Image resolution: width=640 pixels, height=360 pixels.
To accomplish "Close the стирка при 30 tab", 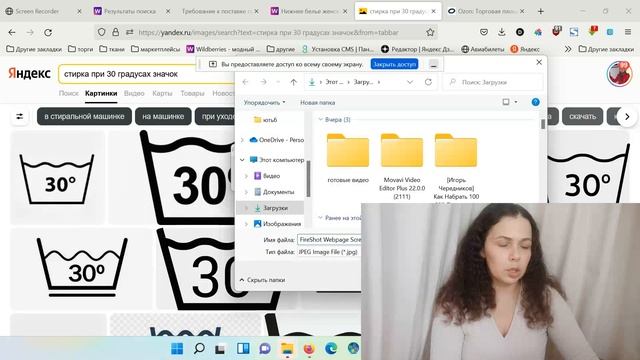I will pyautogui.click(x=434, y=11).
